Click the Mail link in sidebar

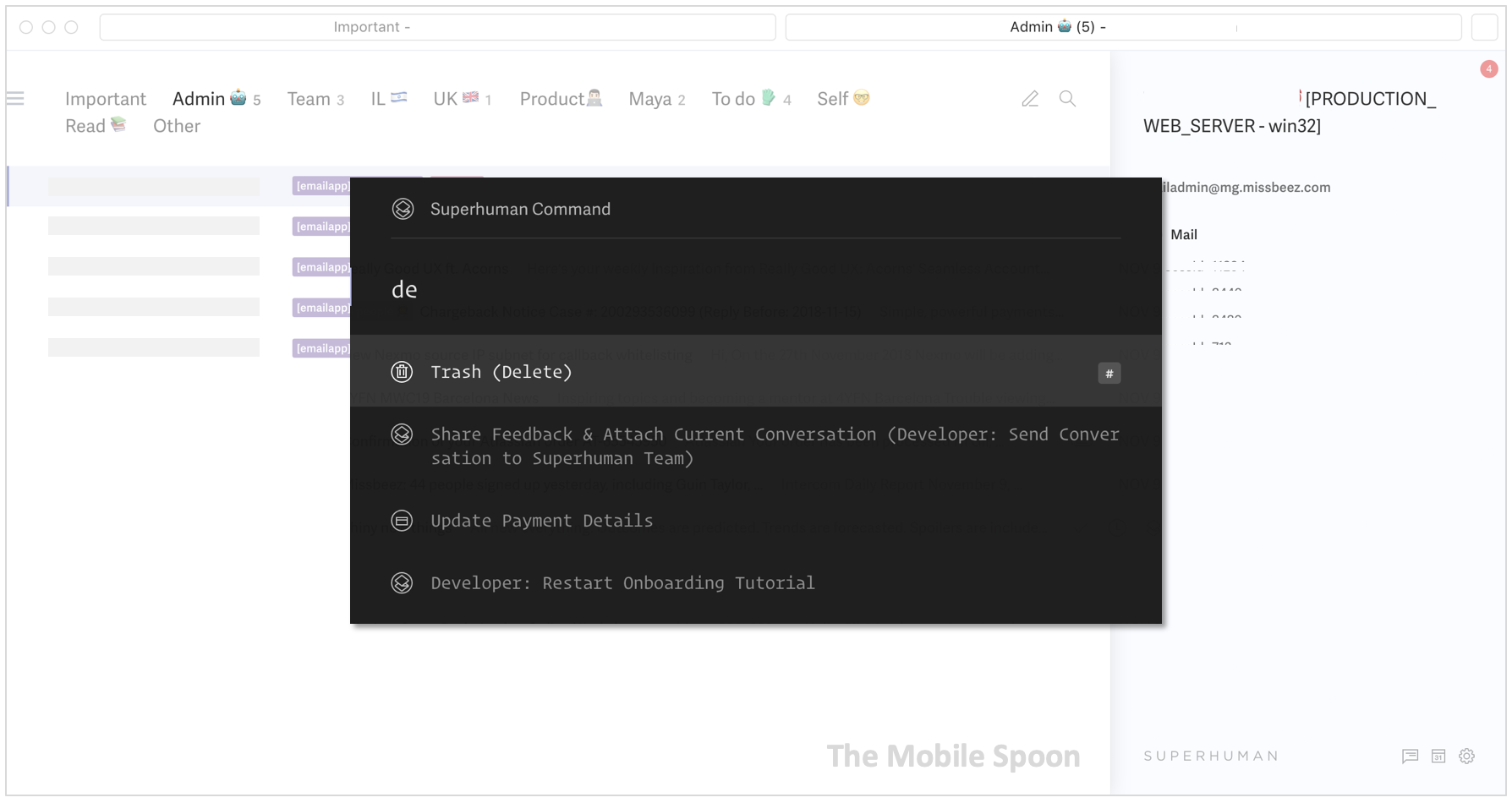(x=1183, y=235)
